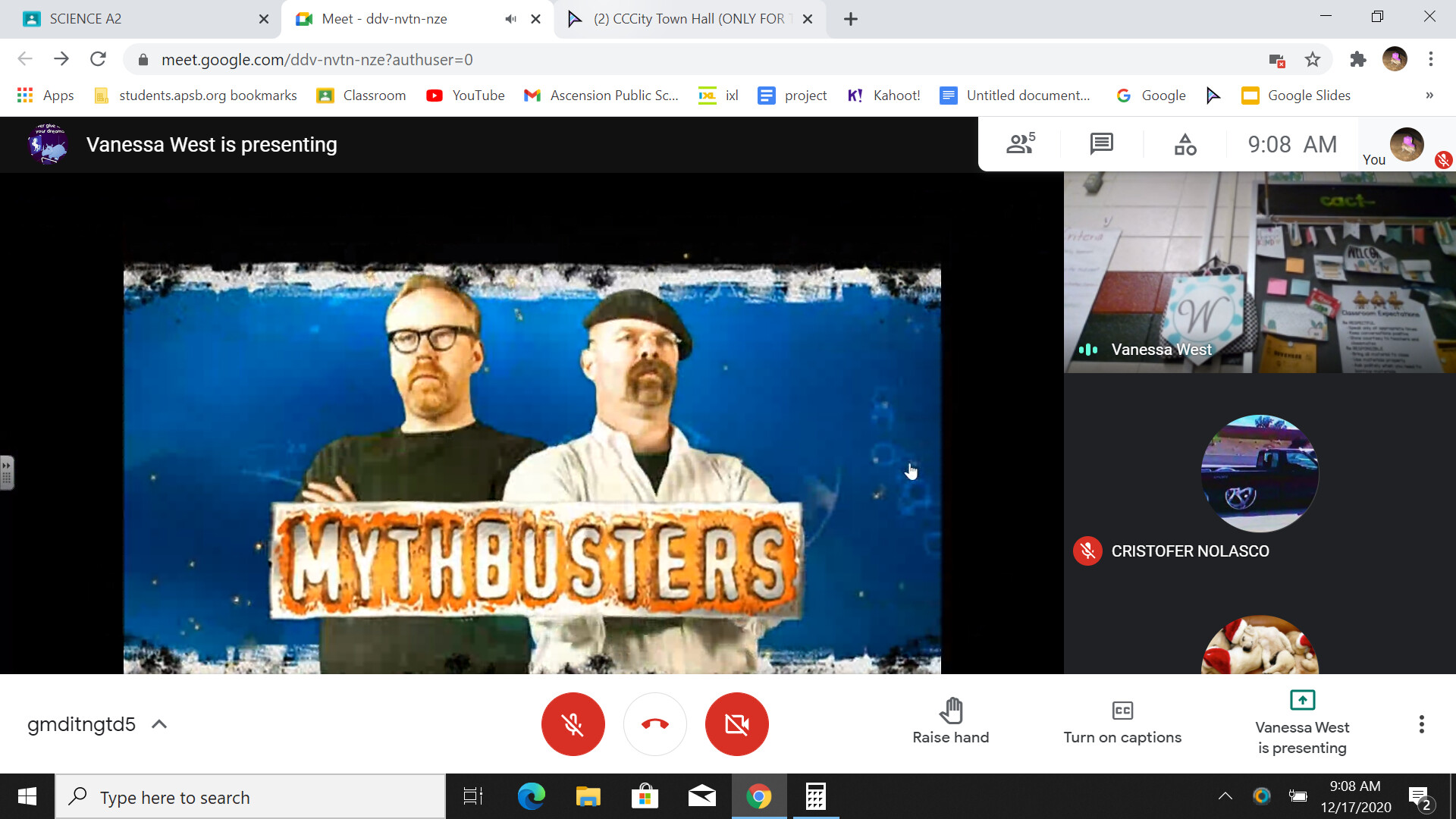
Task: Click Chrome icon on taskbar
Action: tap(758, 797)
